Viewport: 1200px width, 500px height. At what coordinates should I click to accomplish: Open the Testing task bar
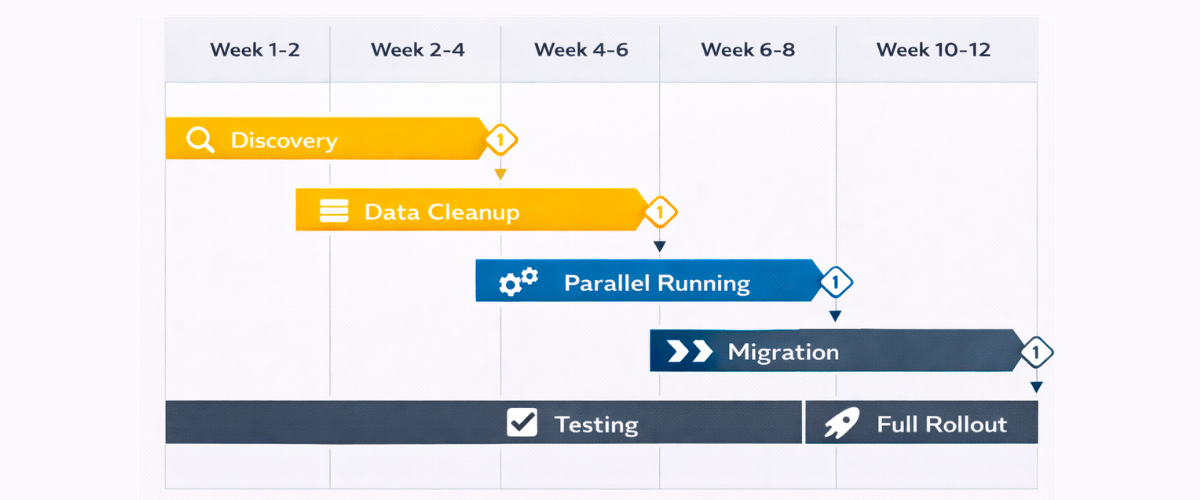[400, 423]
